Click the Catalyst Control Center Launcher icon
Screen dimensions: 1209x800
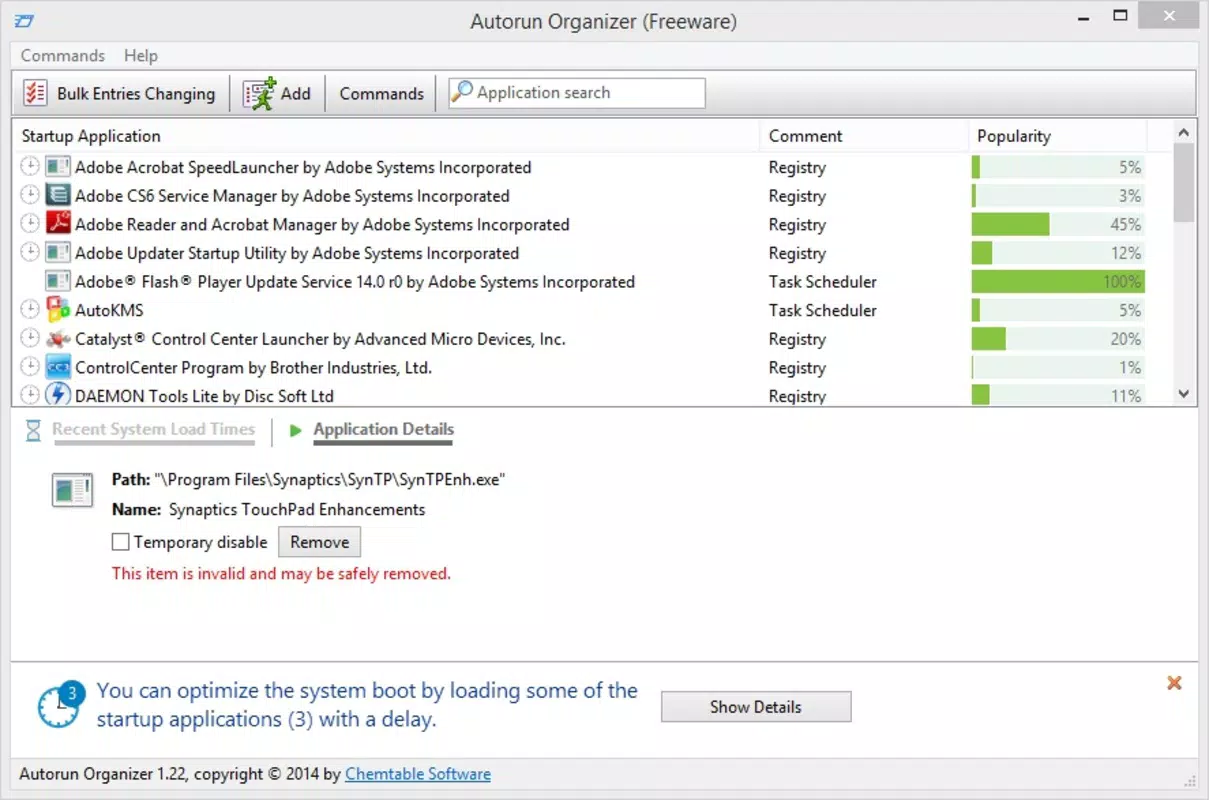click(58, 339)
